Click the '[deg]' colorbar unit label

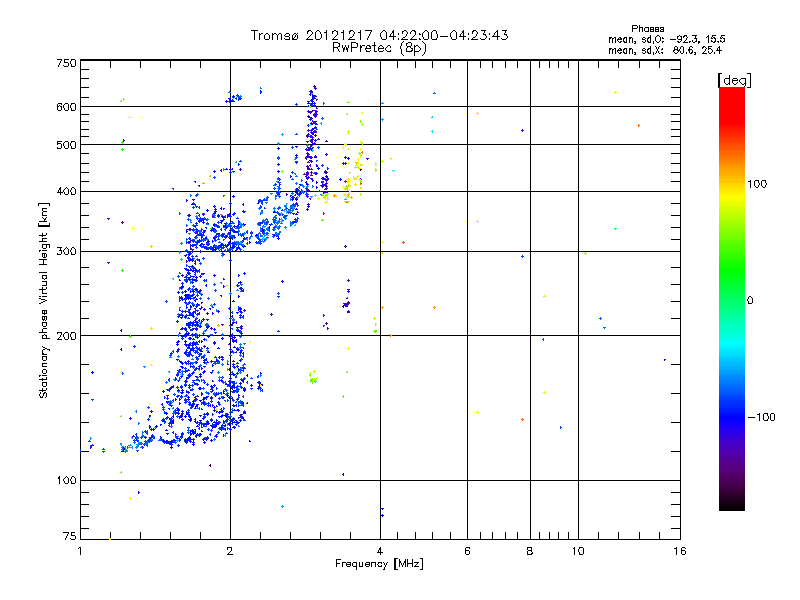click(x=734, y=80)
